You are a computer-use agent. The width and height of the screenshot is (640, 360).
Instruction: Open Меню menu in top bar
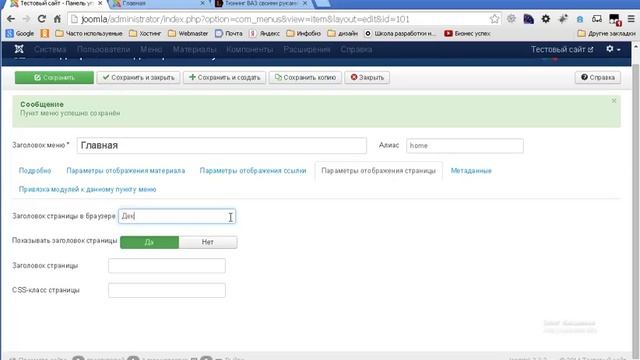tap(151, 49)
